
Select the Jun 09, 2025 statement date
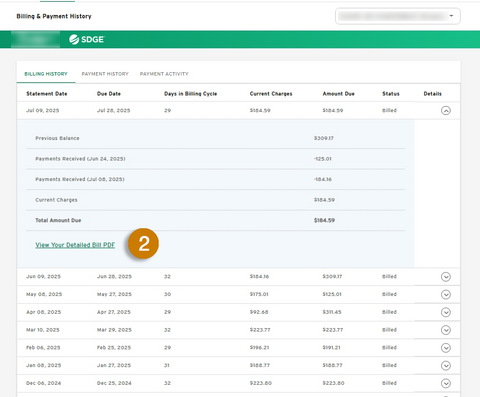click(x=43, y=277)
